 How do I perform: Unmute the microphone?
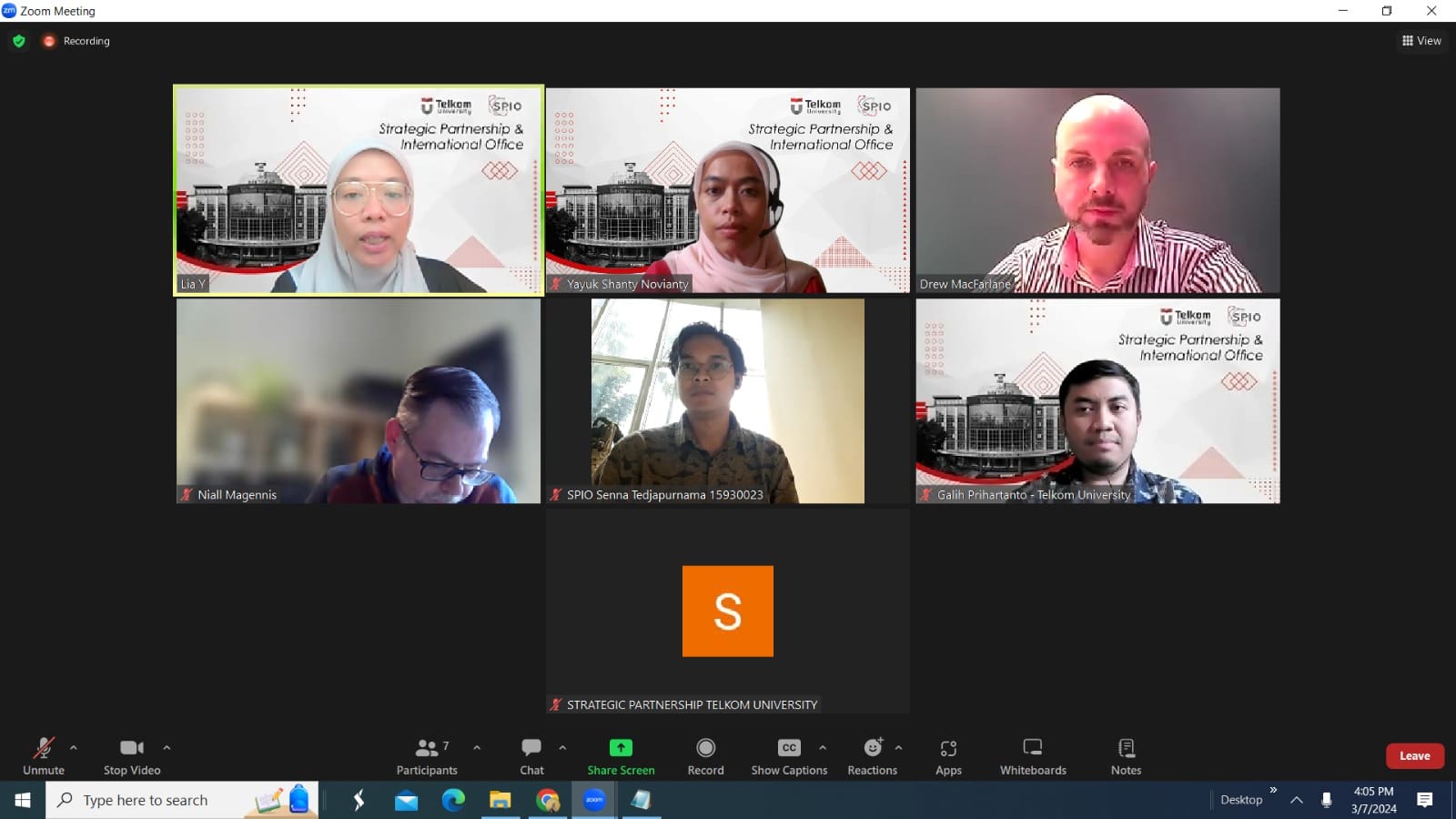point(44,756)
